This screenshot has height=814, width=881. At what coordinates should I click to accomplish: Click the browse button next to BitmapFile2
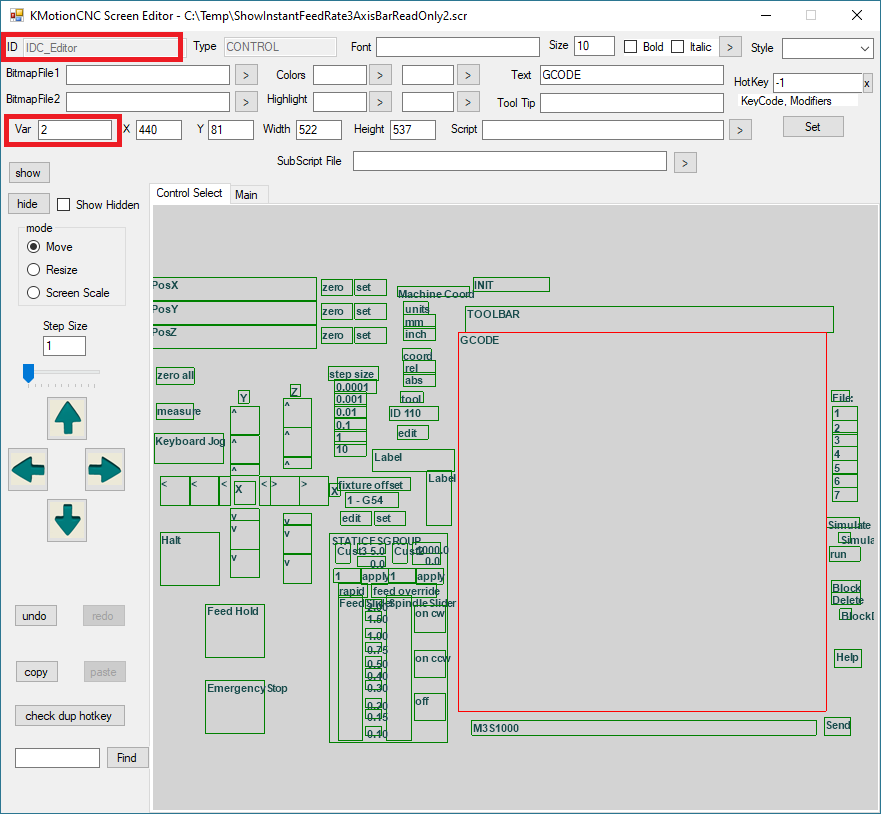tap(246, 101)
